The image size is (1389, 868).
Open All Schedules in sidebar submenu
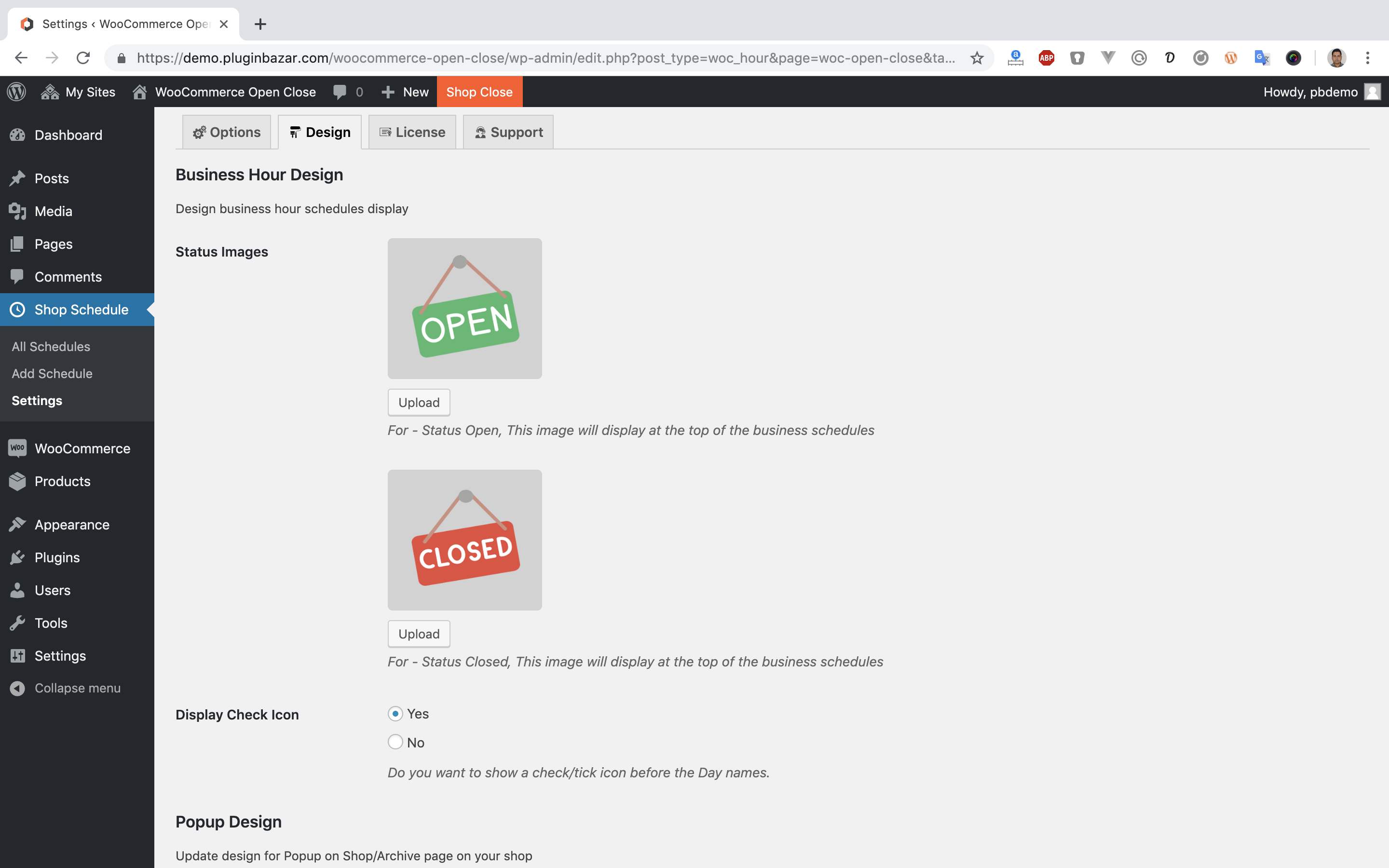click(x=51, y=346)
